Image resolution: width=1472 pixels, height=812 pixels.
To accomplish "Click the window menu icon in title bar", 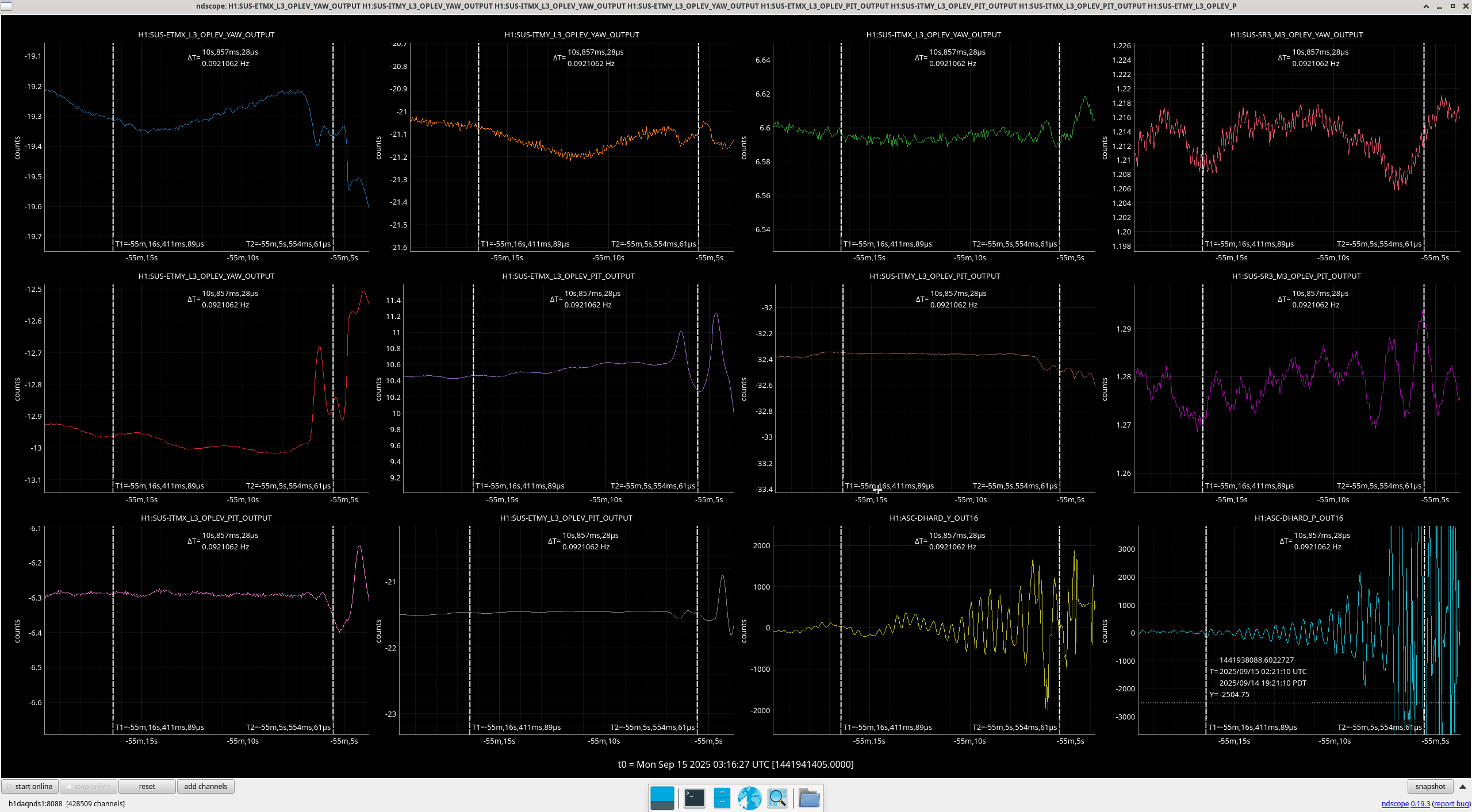I will [x=6, y=6].
